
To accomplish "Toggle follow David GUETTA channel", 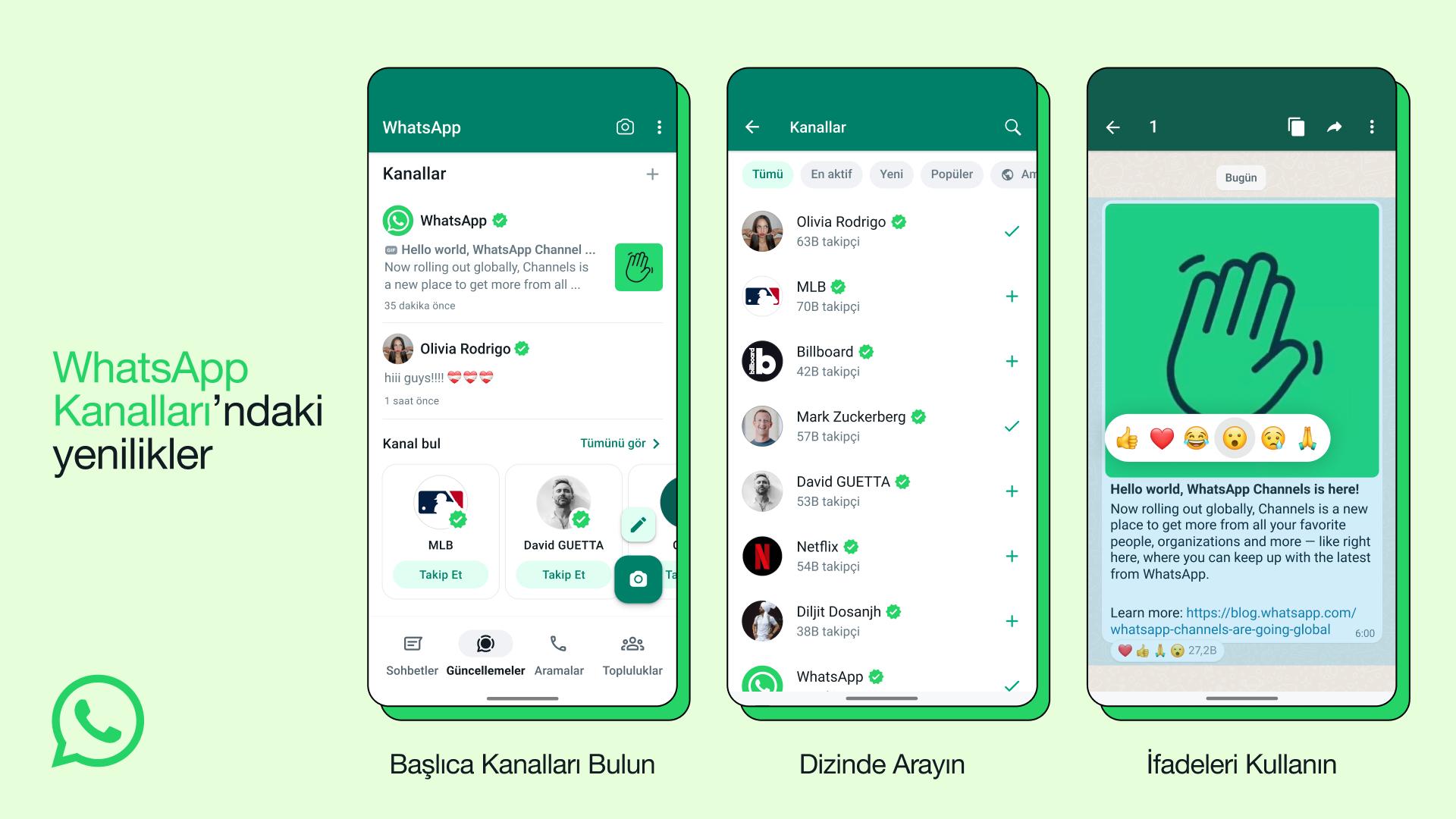I will (1013, 491).
